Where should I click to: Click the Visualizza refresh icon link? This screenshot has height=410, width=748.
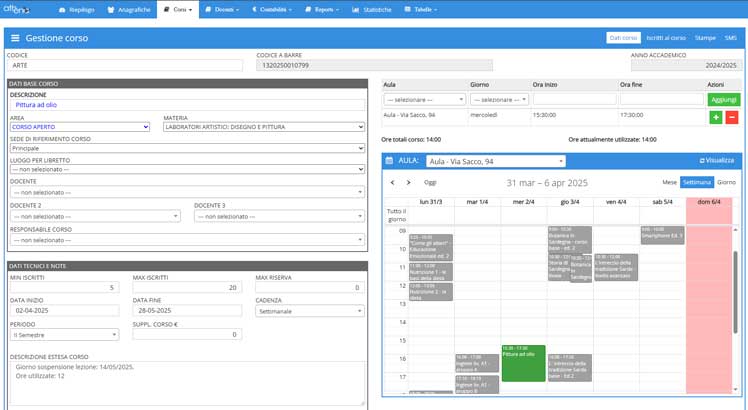[x=717, y=160]
